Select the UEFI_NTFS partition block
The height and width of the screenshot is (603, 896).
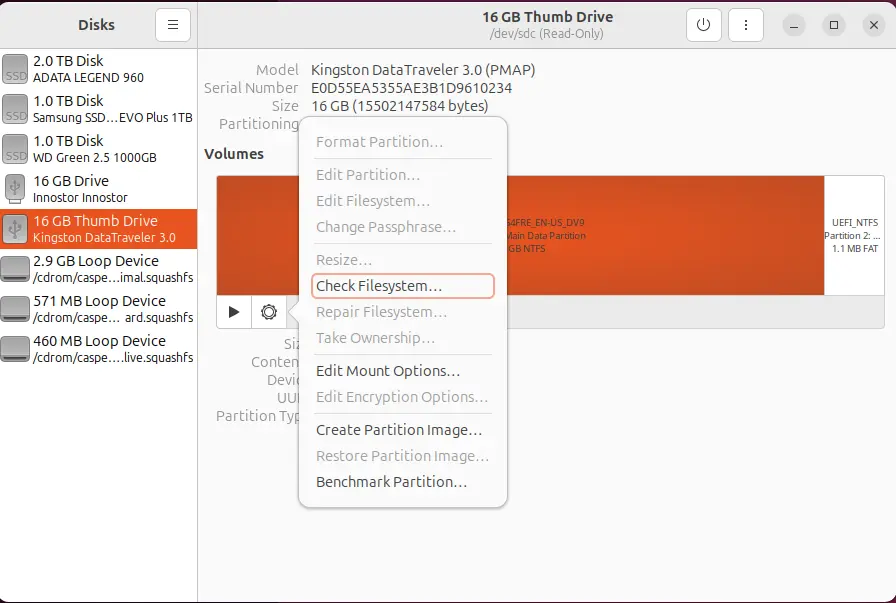click(854, 235)
